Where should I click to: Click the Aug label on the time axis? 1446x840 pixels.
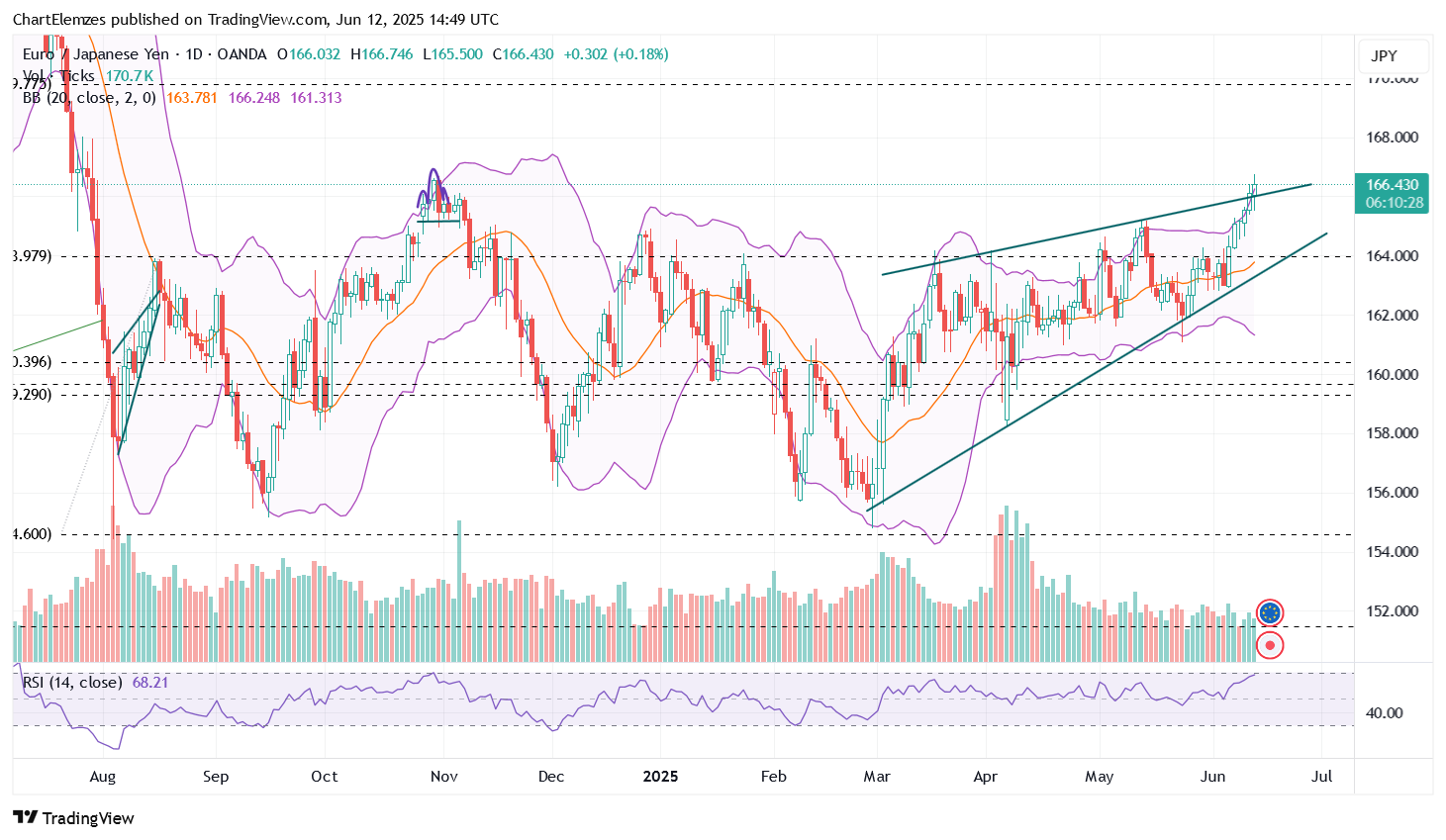(103, 777)
